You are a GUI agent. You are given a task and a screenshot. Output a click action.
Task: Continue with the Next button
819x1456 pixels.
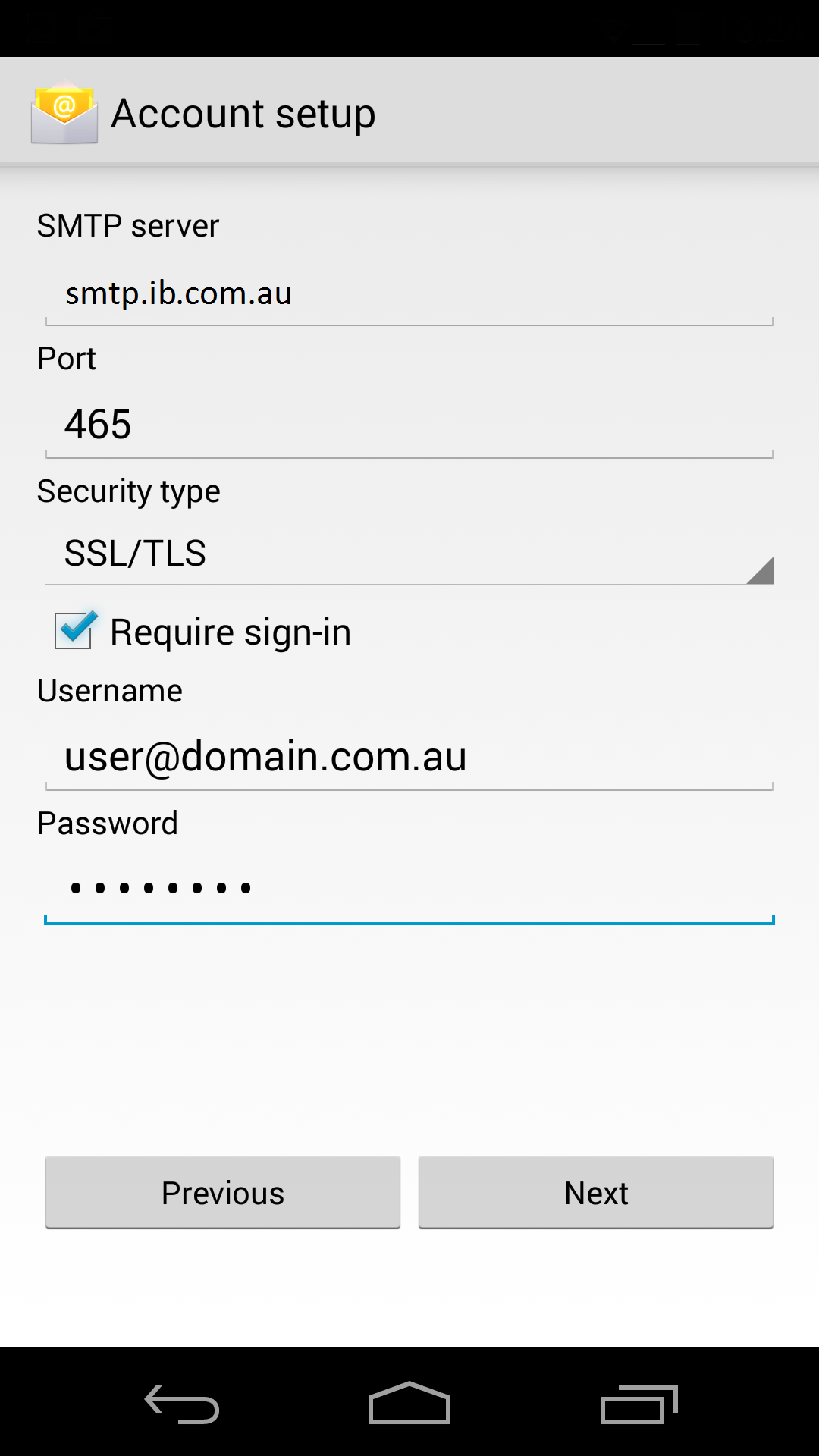click(x=596, y=1193)
